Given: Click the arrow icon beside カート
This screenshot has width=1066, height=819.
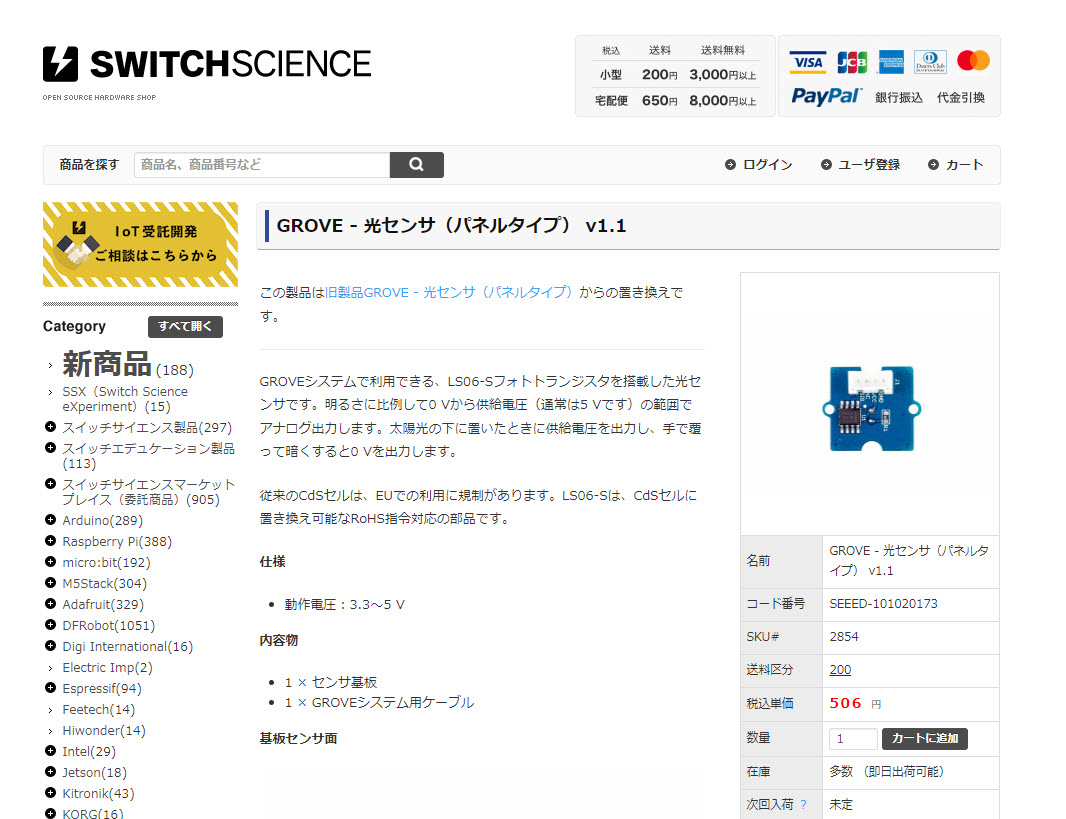Looking at the screenshot, I should 933,164.
